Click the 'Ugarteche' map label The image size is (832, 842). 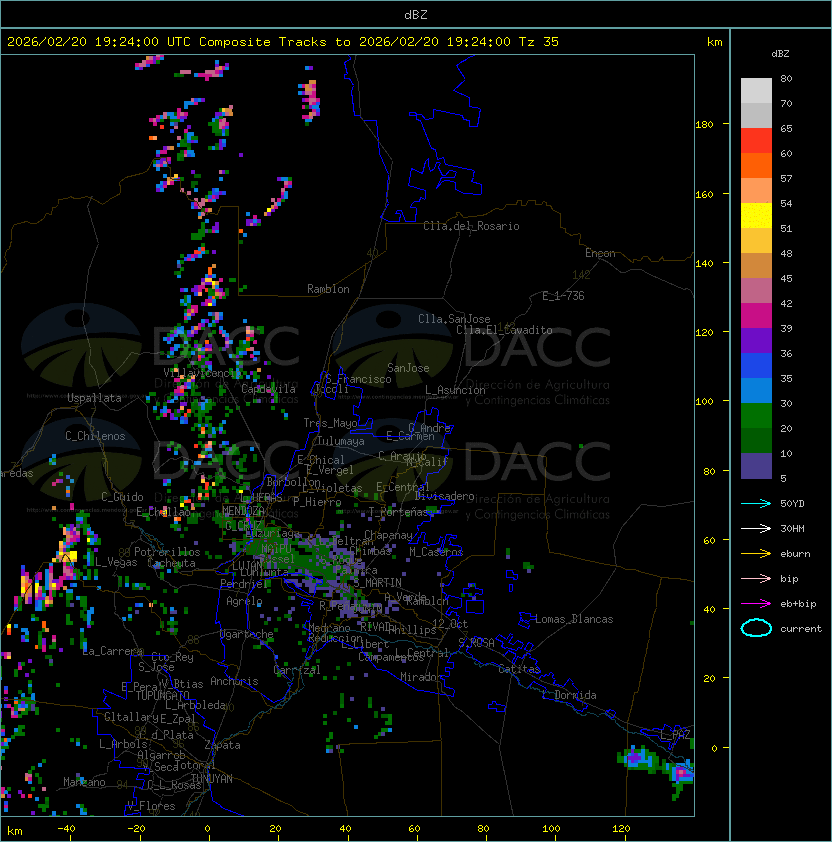pyautogui.click(x=247, y=634)
